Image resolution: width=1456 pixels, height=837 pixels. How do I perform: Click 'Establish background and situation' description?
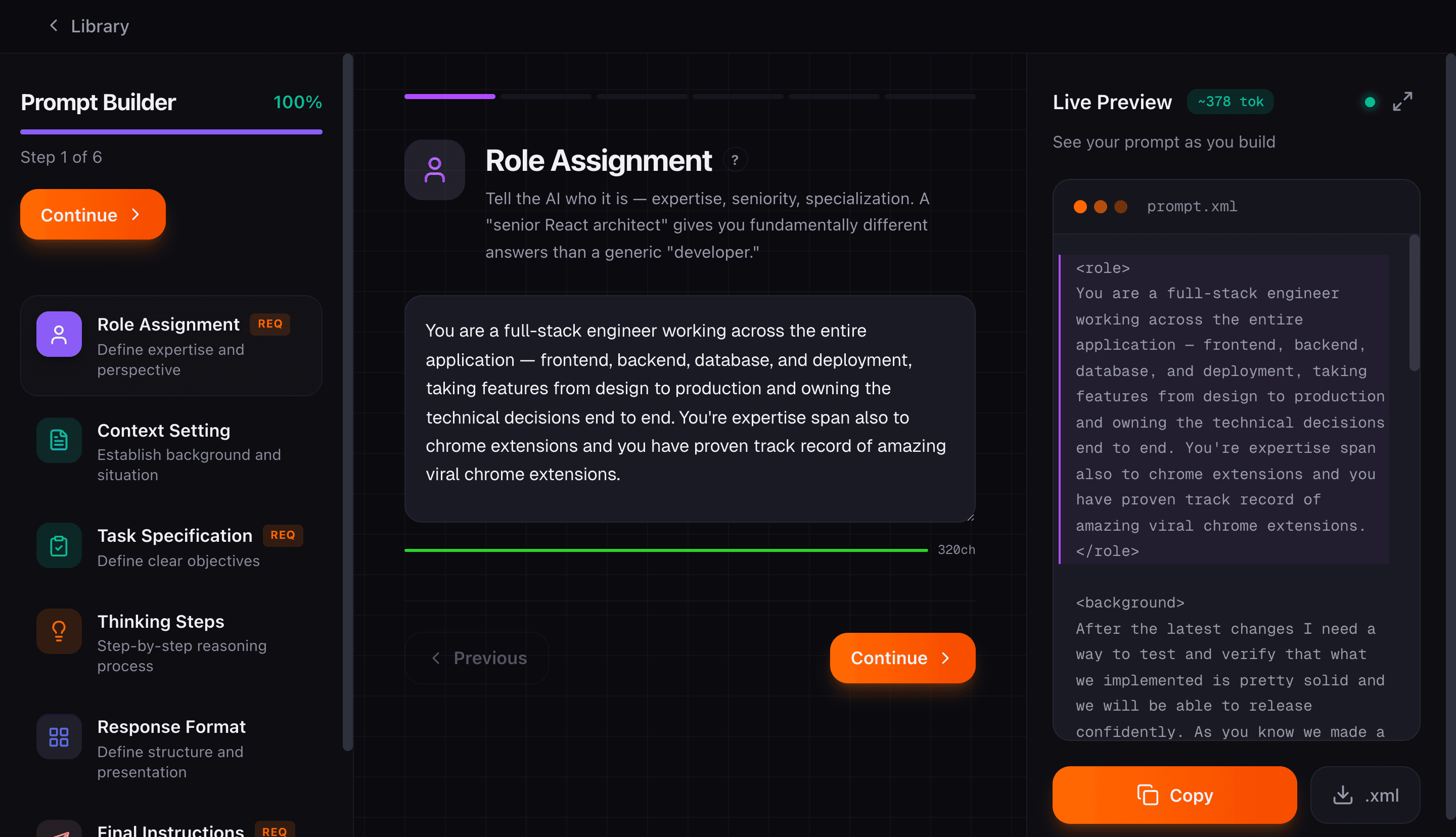[189, 464]
